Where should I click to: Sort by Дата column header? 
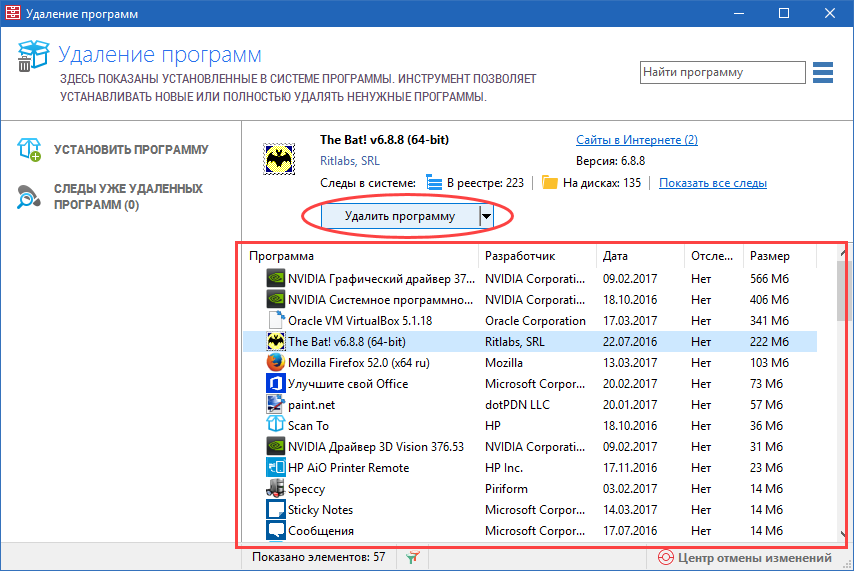point(640,256)
